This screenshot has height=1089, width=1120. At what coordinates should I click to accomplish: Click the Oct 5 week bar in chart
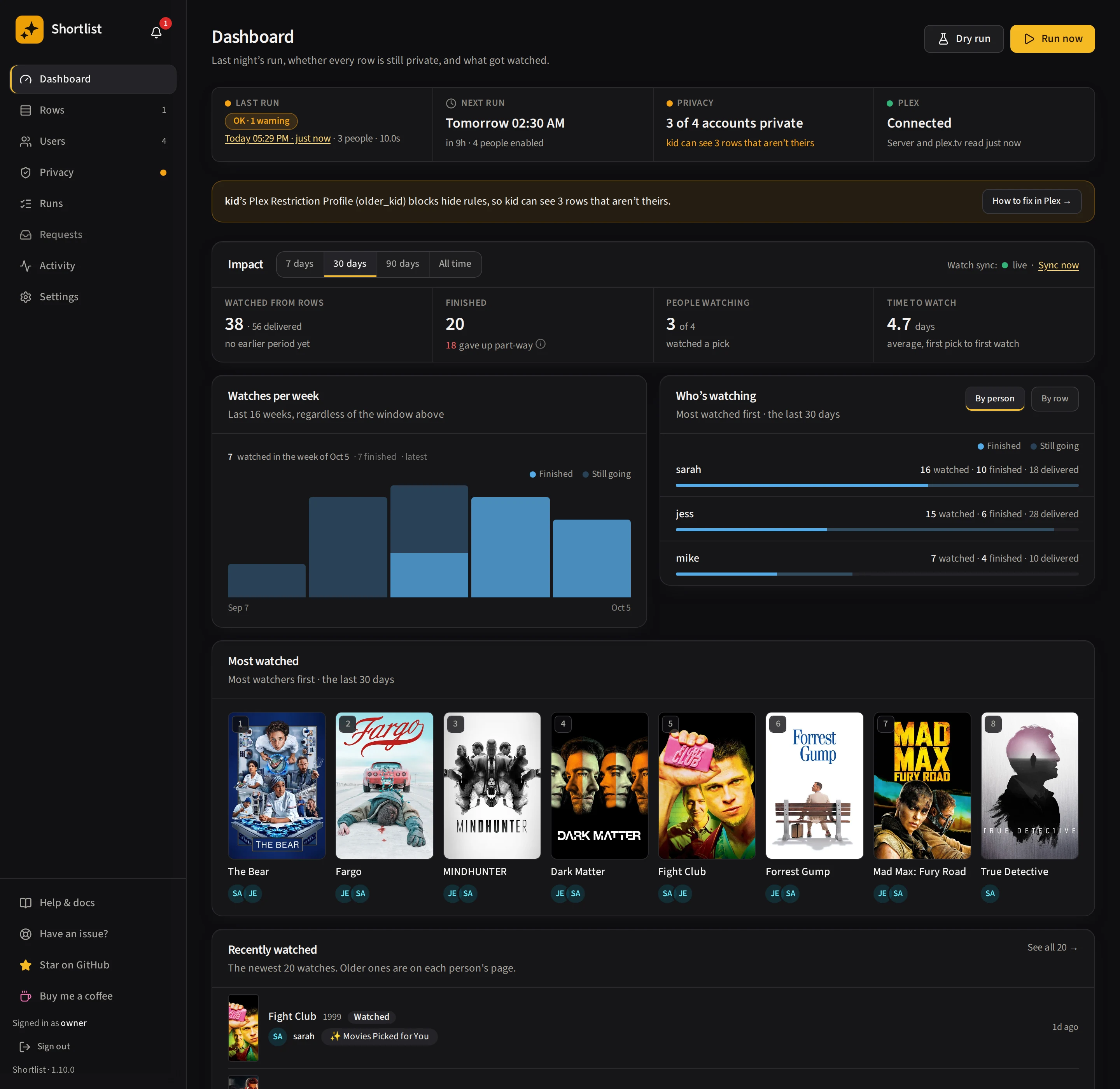point(591,558)
